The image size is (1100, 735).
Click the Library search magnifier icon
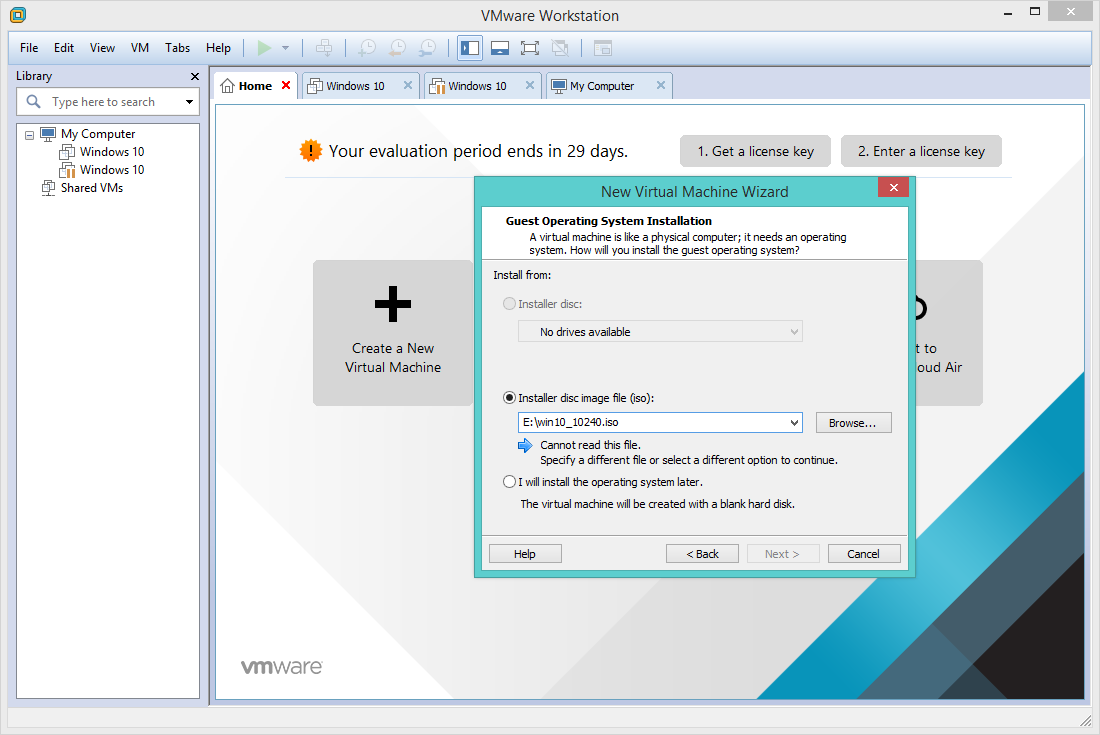(x=33, y=102)
